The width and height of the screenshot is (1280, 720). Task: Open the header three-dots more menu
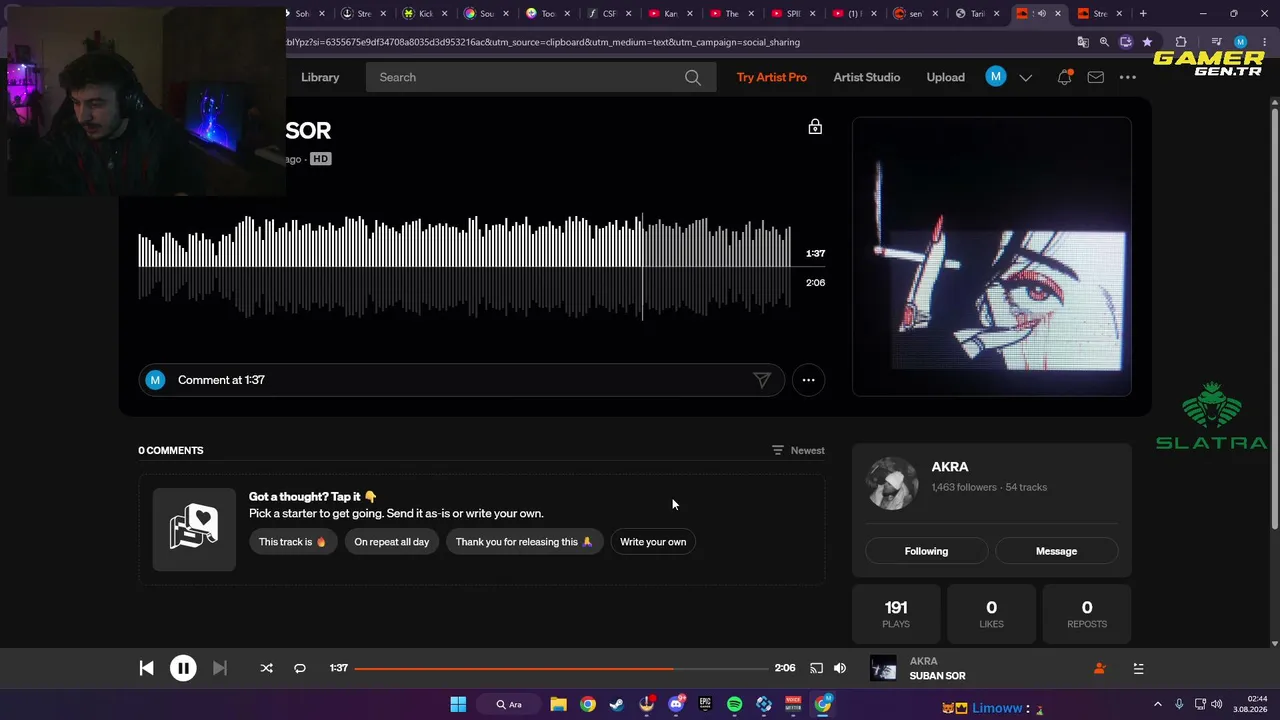click(1128, 77)
